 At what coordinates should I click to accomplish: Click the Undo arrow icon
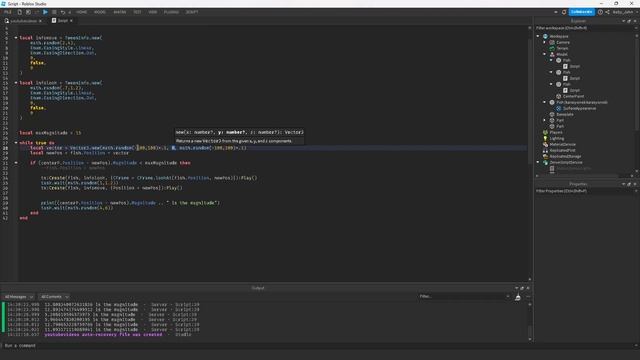click(x=63, y=12)
